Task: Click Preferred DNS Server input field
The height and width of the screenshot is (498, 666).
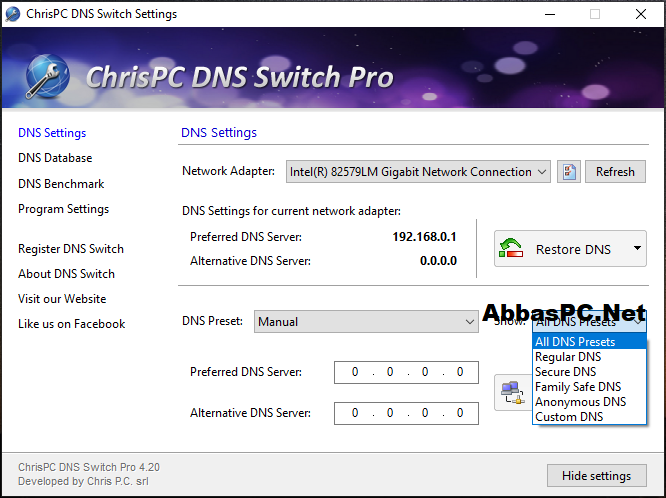Action: (406, 372)
